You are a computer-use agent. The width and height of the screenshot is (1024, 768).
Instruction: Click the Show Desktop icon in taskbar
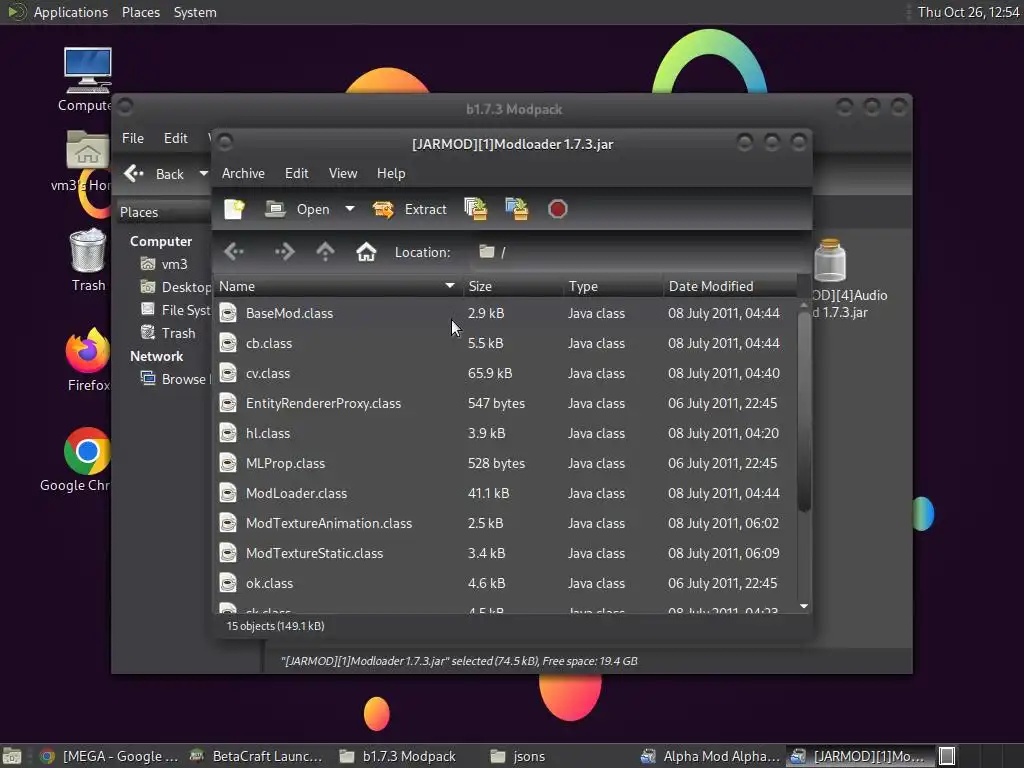[x=12, y=756]
